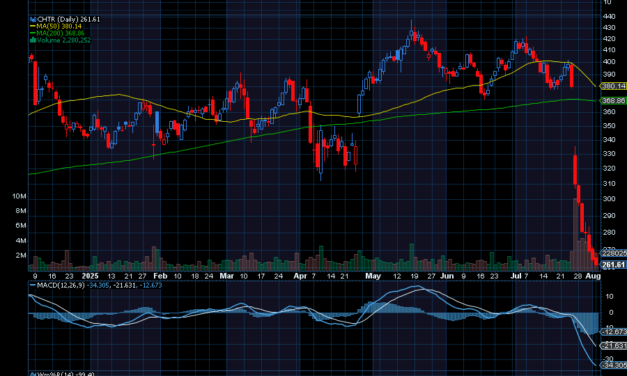Click the -21.631 tag on the MACD axis
The height and width of the screenshot is (376, 627).
(614, 345)
